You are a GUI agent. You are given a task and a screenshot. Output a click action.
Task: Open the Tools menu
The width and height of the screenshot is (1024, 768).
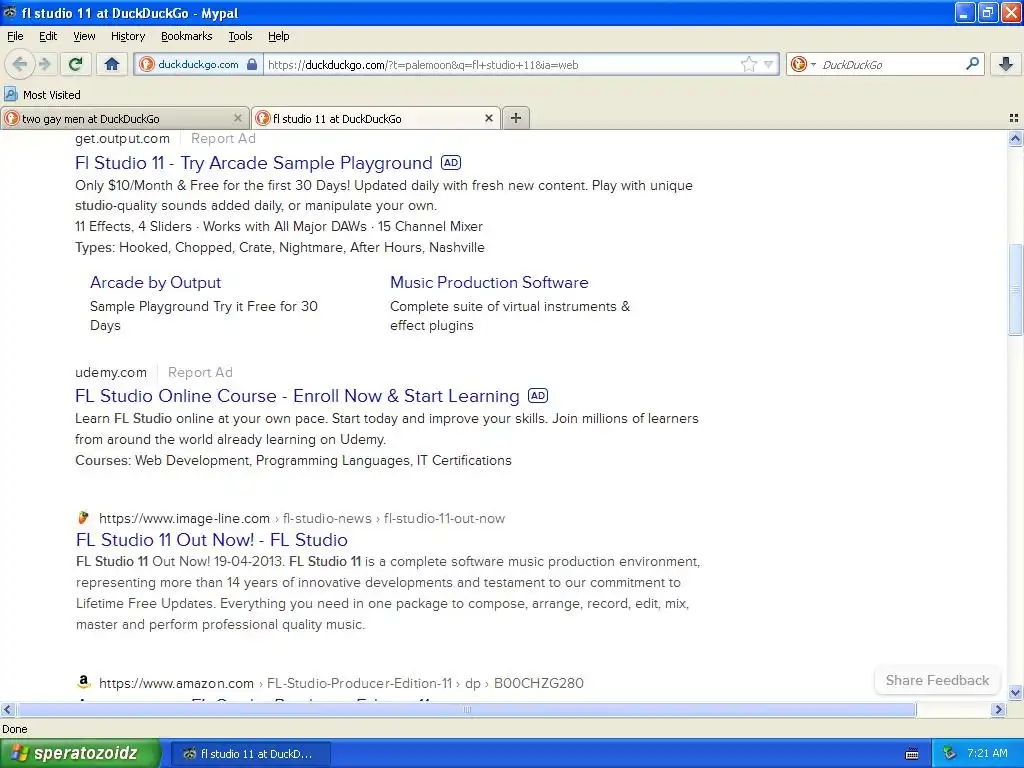point(240,36)
